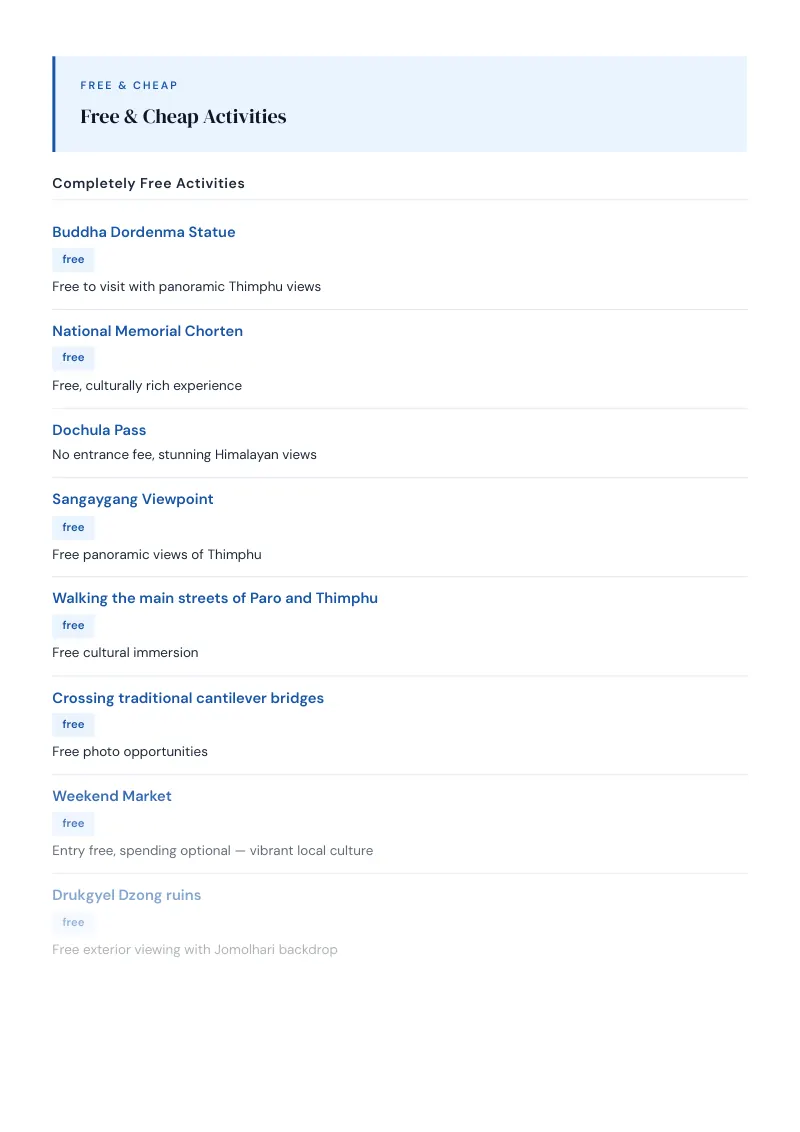
Task: Open the Weekend Market entry
Action: [x=112, y=796]
